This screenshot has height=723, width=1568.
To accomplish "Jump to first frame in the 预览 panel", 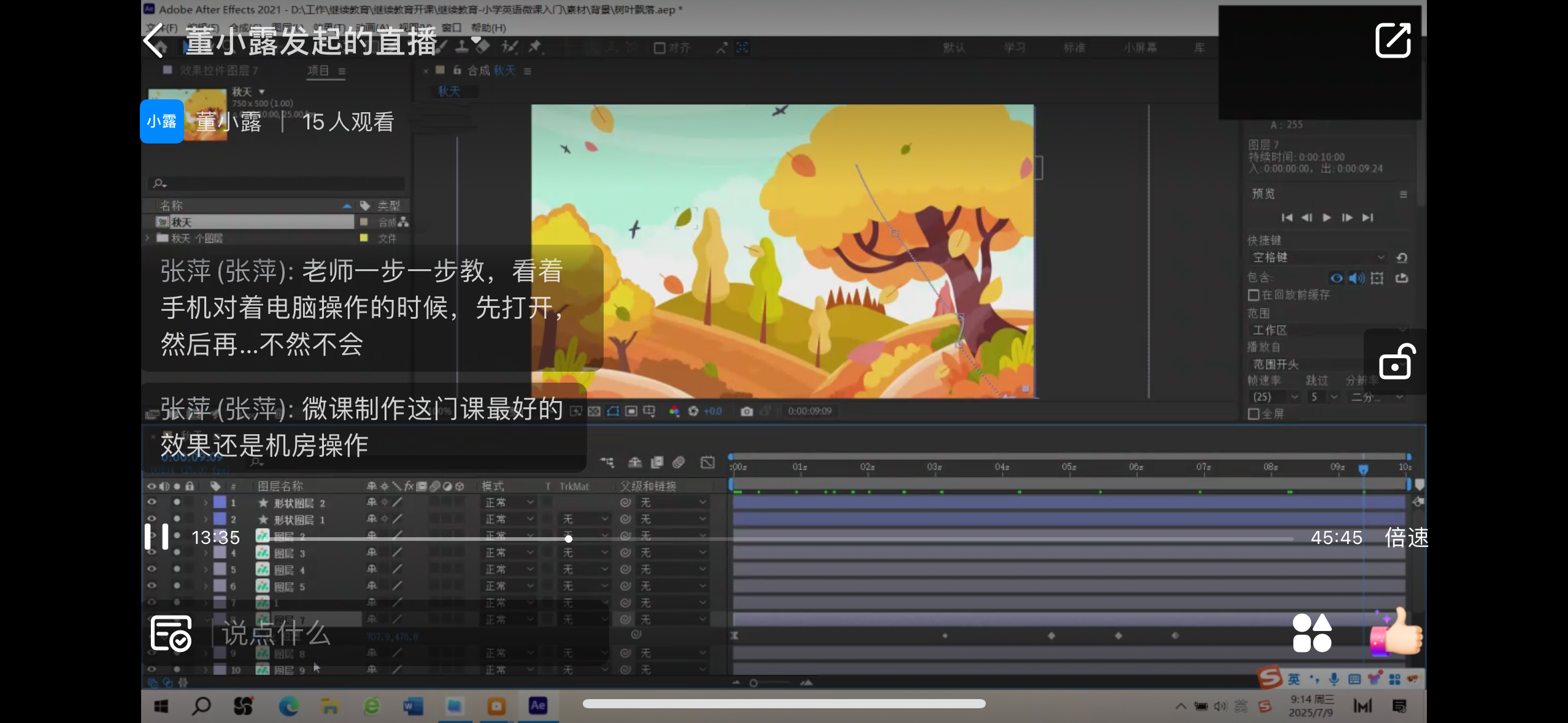I will click(x=1287, y=218).
